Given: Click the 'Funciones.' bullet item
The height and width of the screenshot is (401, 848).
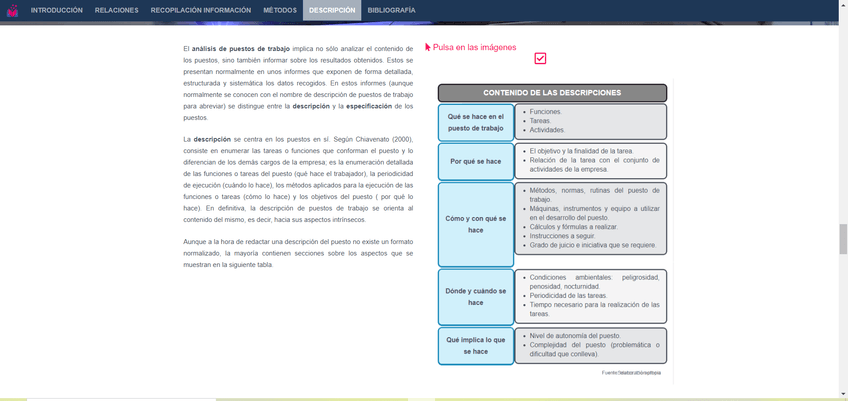Looking at the screenshot, I should (545, 111).
